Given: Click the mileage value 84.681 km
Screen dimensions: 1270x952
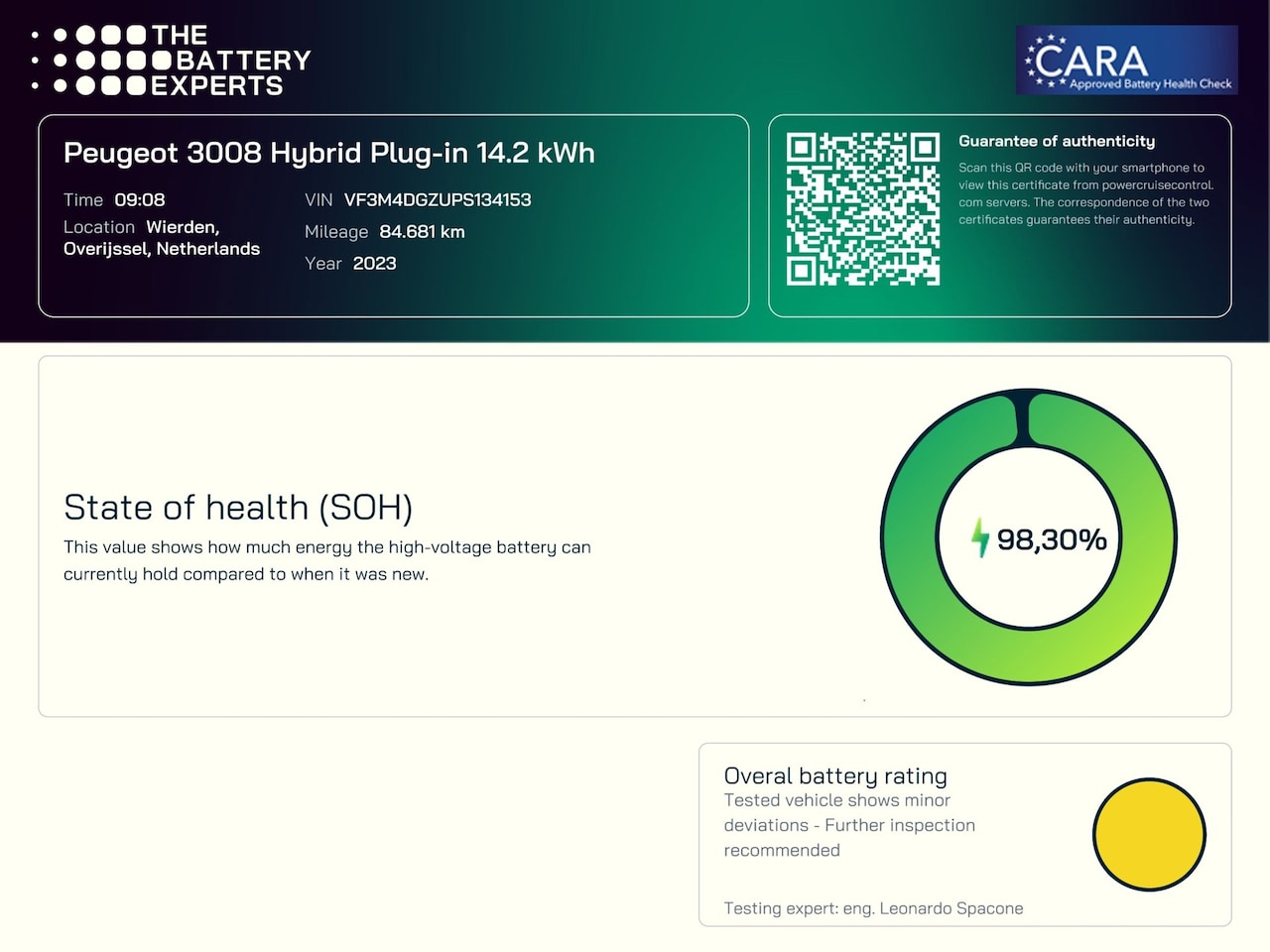Looking at the screenshot, I should [x=422, y=231].
